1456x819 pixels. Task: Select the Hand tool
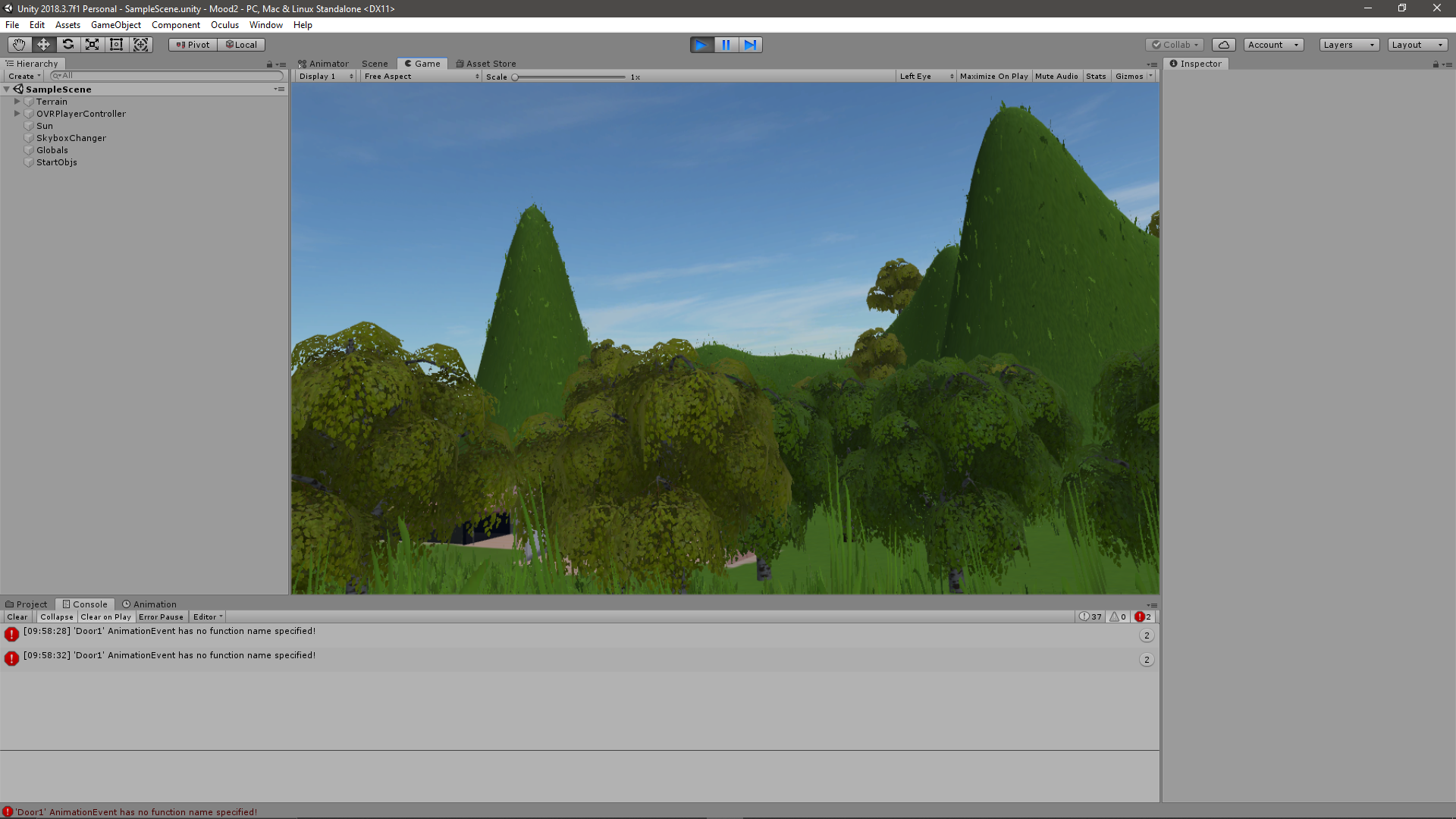click(19, 45)
